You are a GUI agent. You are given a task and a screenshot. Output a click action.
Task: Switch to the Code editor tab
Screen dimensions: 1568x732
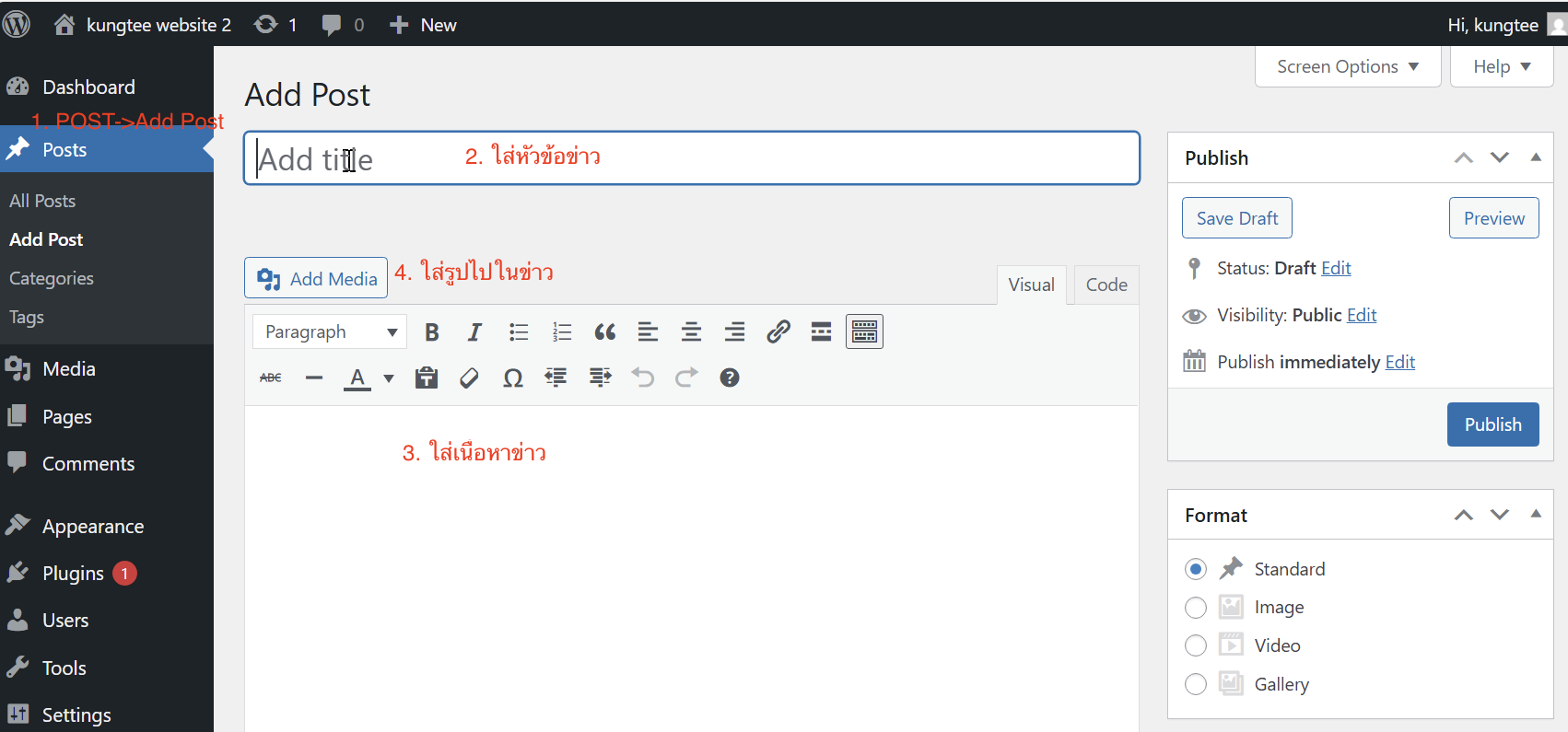pos(1106,285)
